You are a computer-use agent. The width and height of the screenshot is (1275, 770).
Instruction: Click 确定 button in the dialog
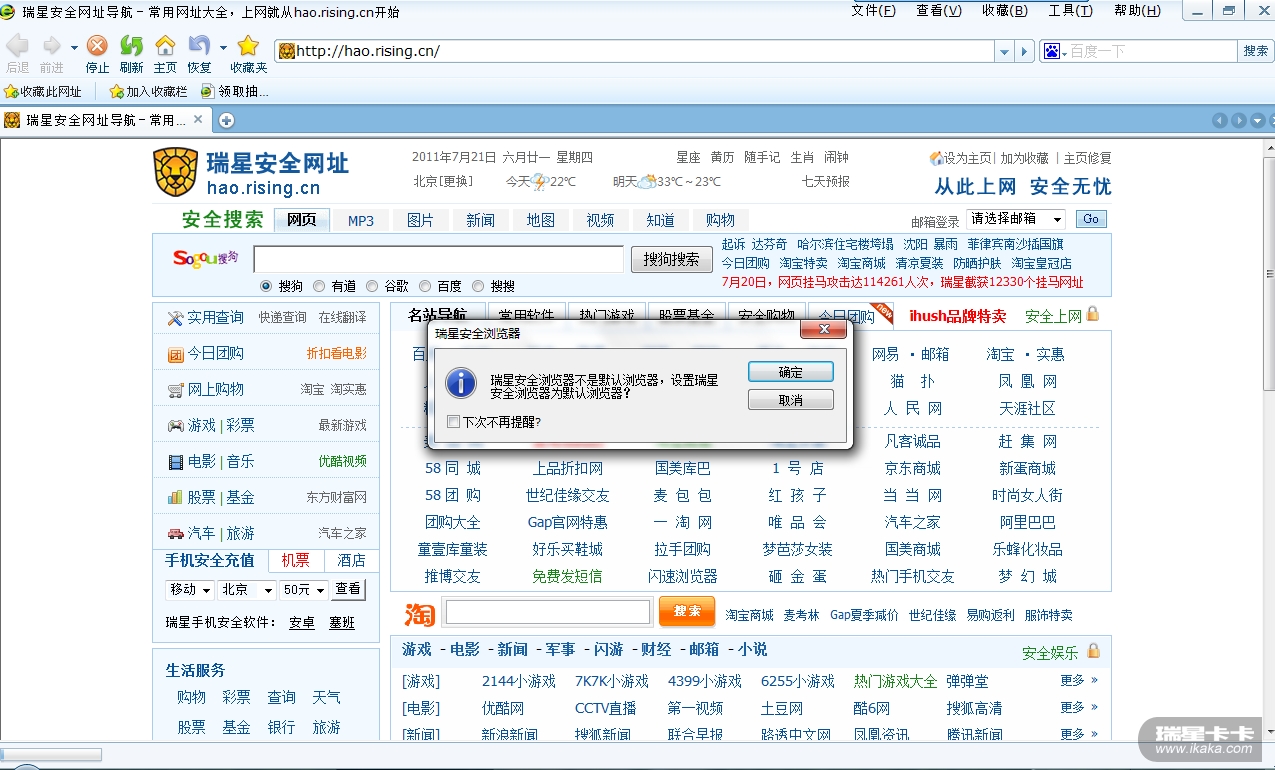[791, 372]
